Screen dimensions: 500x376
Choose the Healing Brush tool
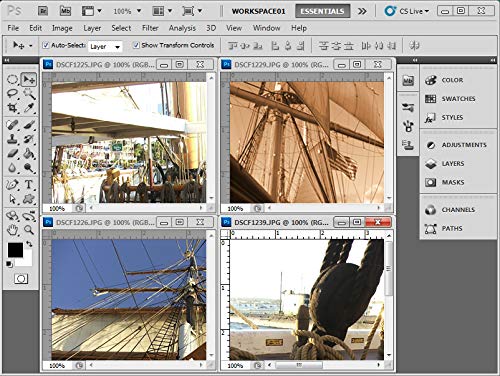click(12, 125)
